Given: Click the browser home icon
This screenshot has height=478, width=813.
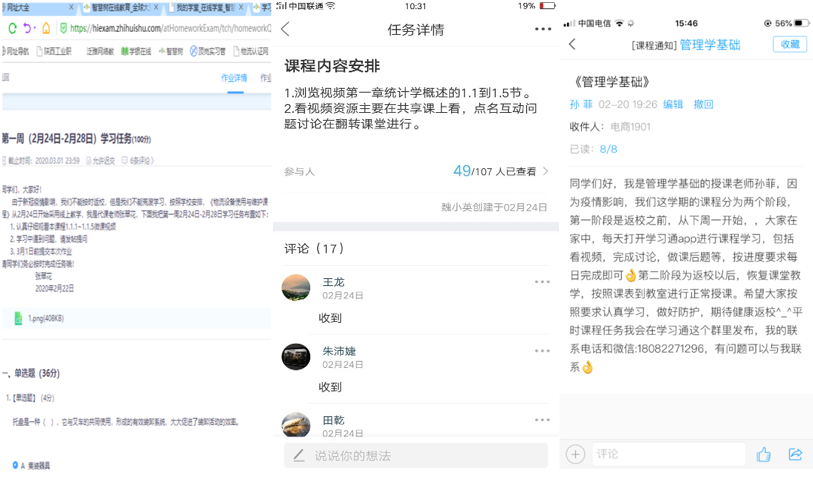Looking at the screenshot, I should point(46,28).
